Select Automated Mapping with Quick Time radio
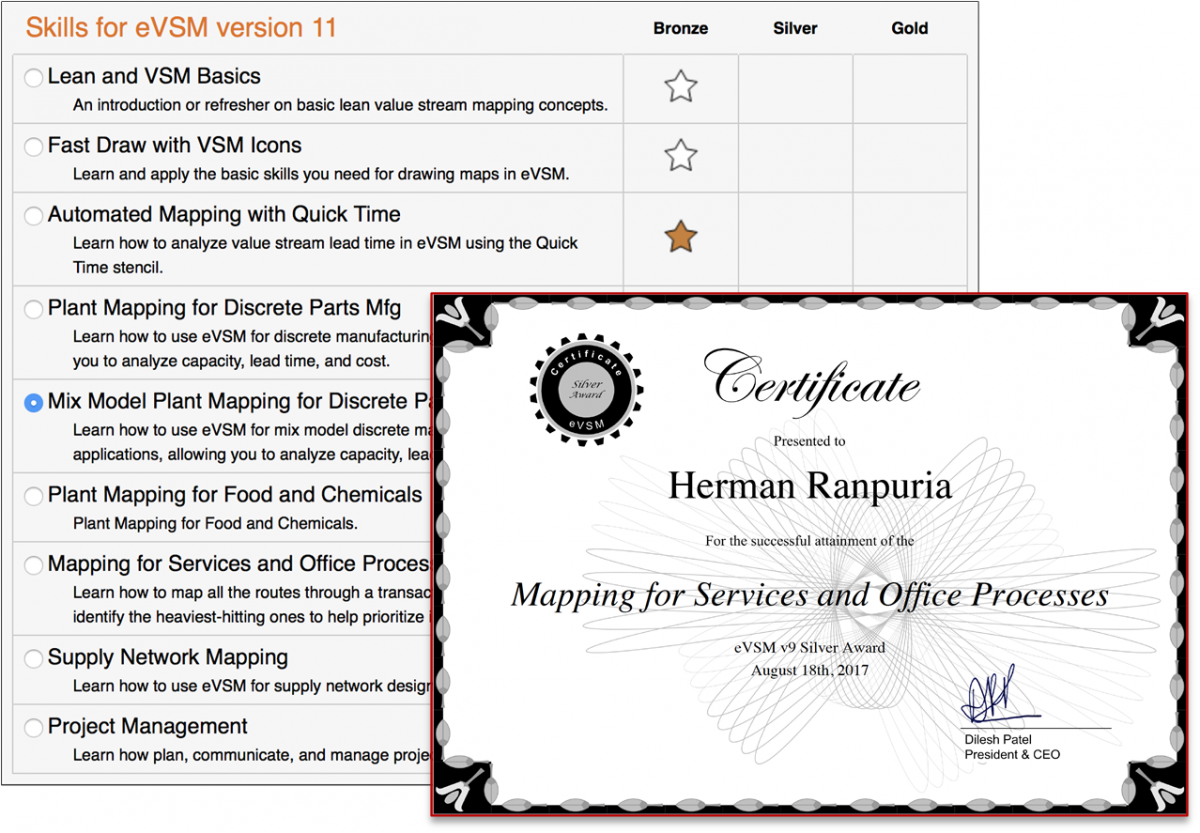Image resolution: width=1200 pixels, height=833 pixels. tap(34, 215)
